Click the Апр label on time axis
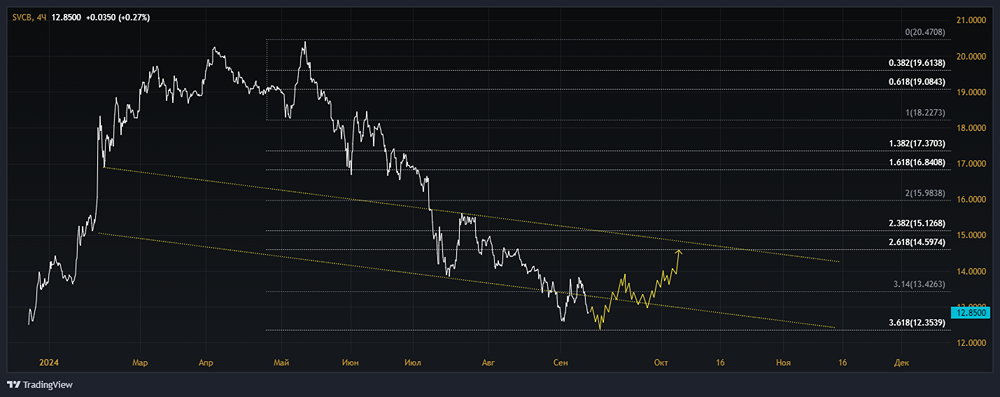 tap(205, 363)
